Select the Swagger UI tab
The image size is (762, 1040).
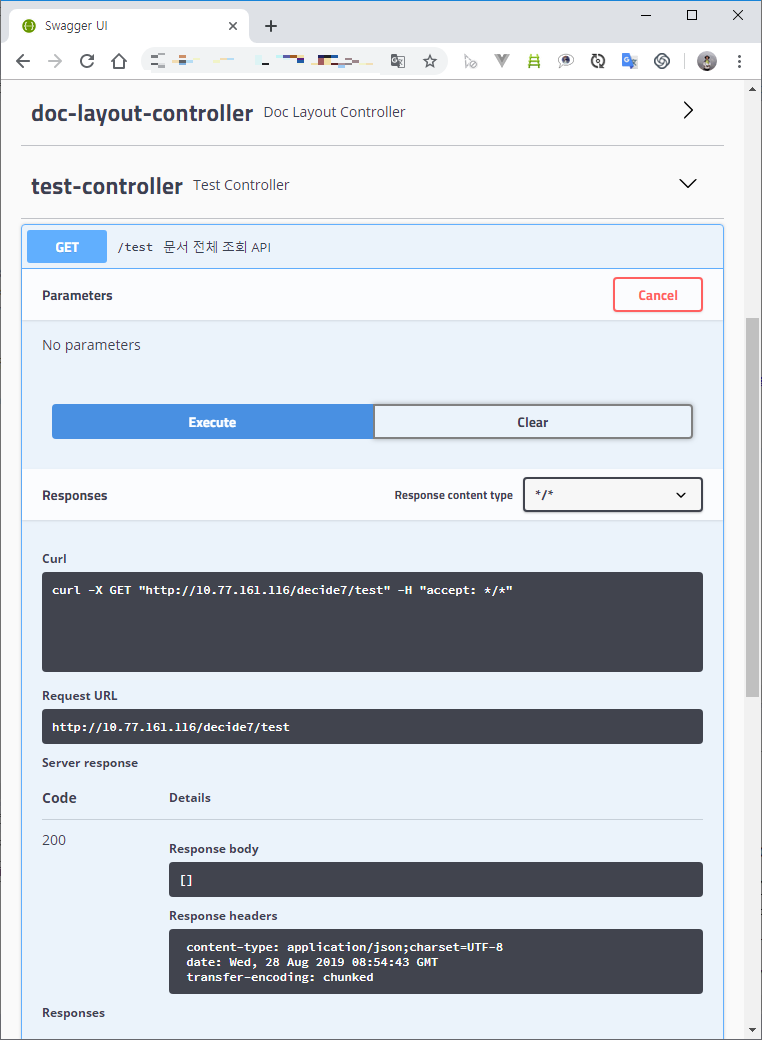(129, 26)
